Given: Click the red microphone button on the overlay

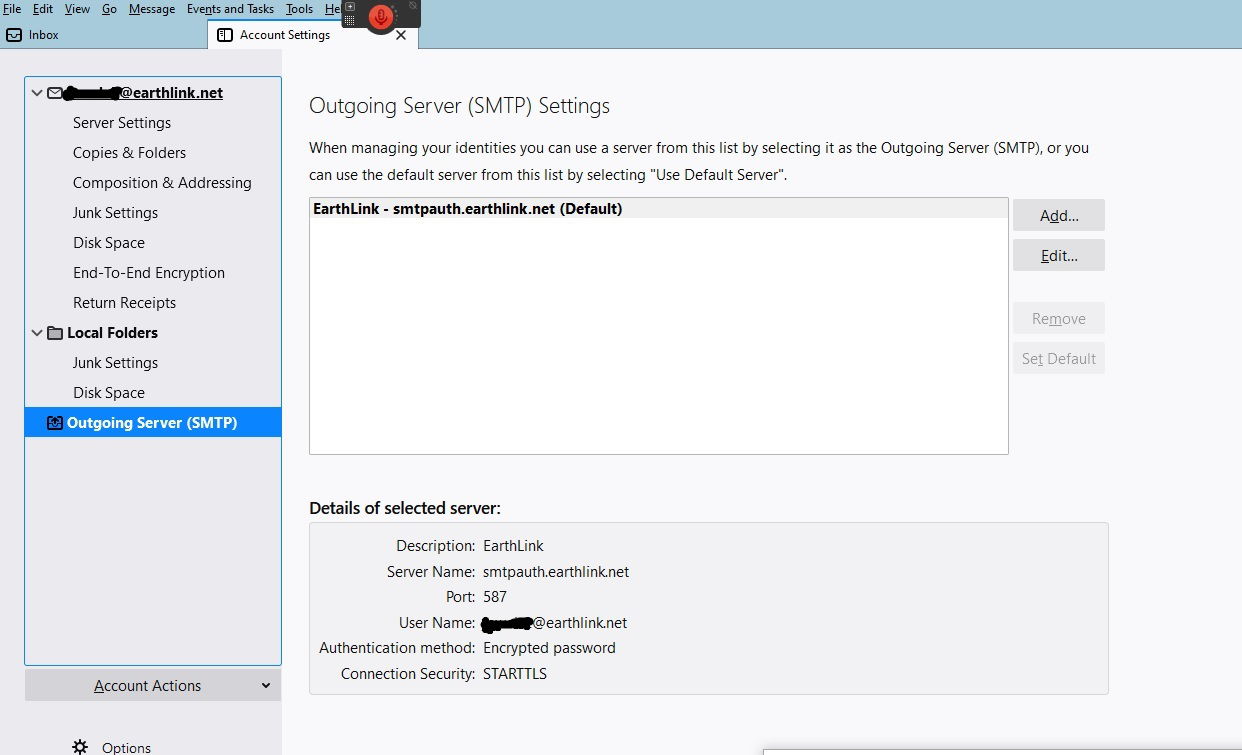Looking at the screenshot, I should click(x=380, y=17).
